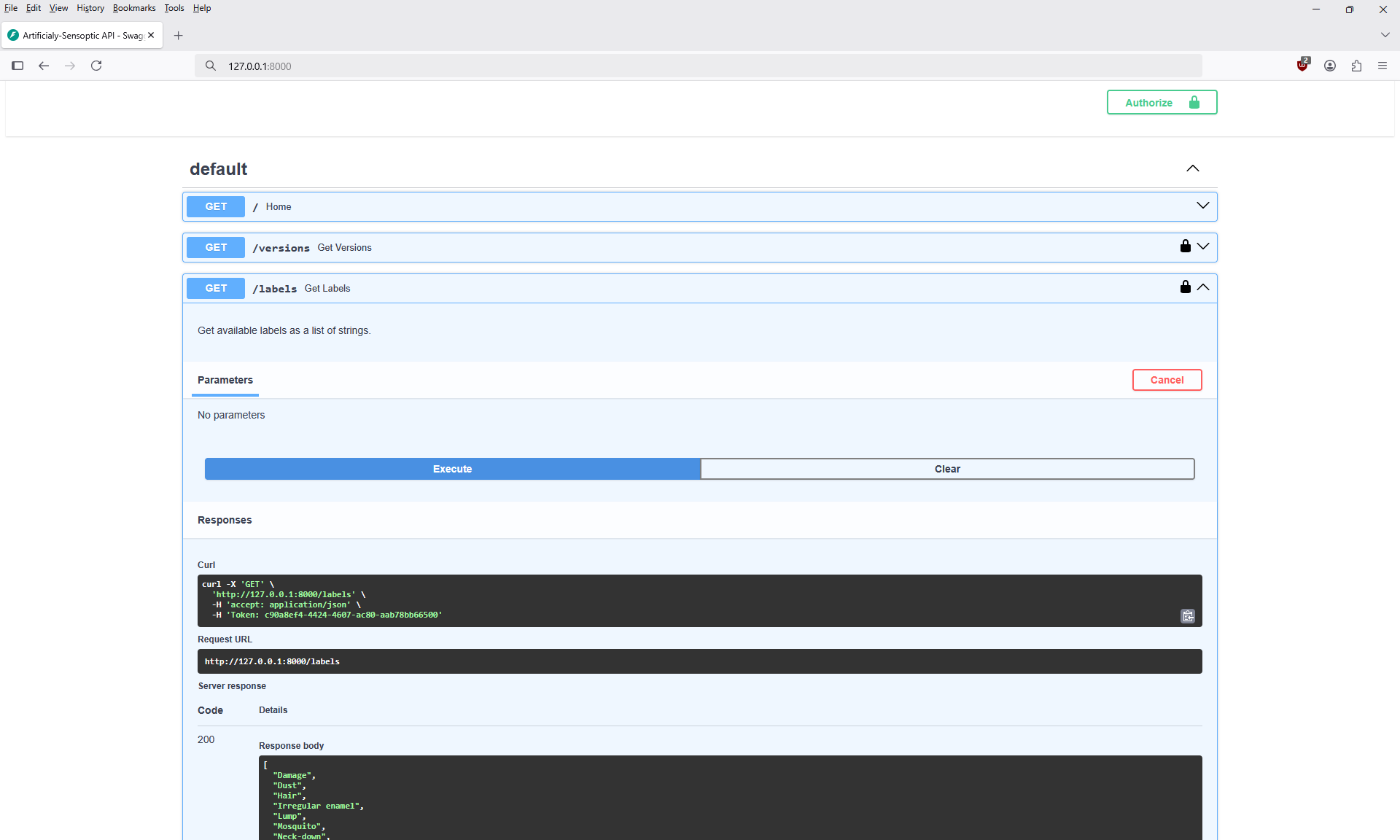Screen dimensions: 1400x840
Task: Click the search icon in address bar
Action: (x=211, y=66)
